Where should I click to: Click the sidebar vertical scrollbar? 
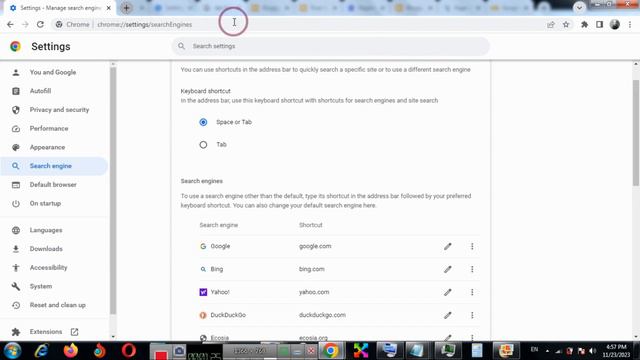113,191
